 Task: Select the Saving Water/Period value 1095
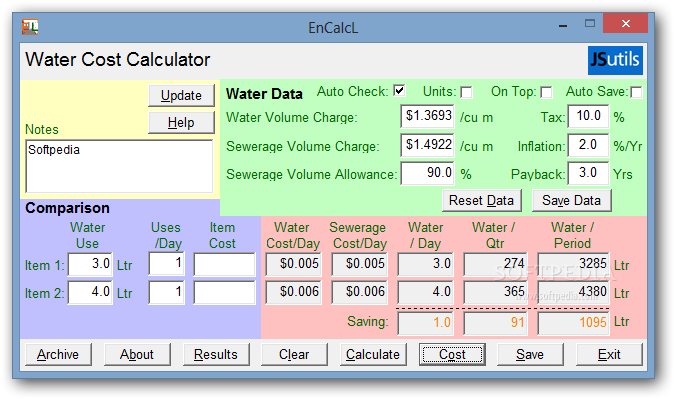573,323
